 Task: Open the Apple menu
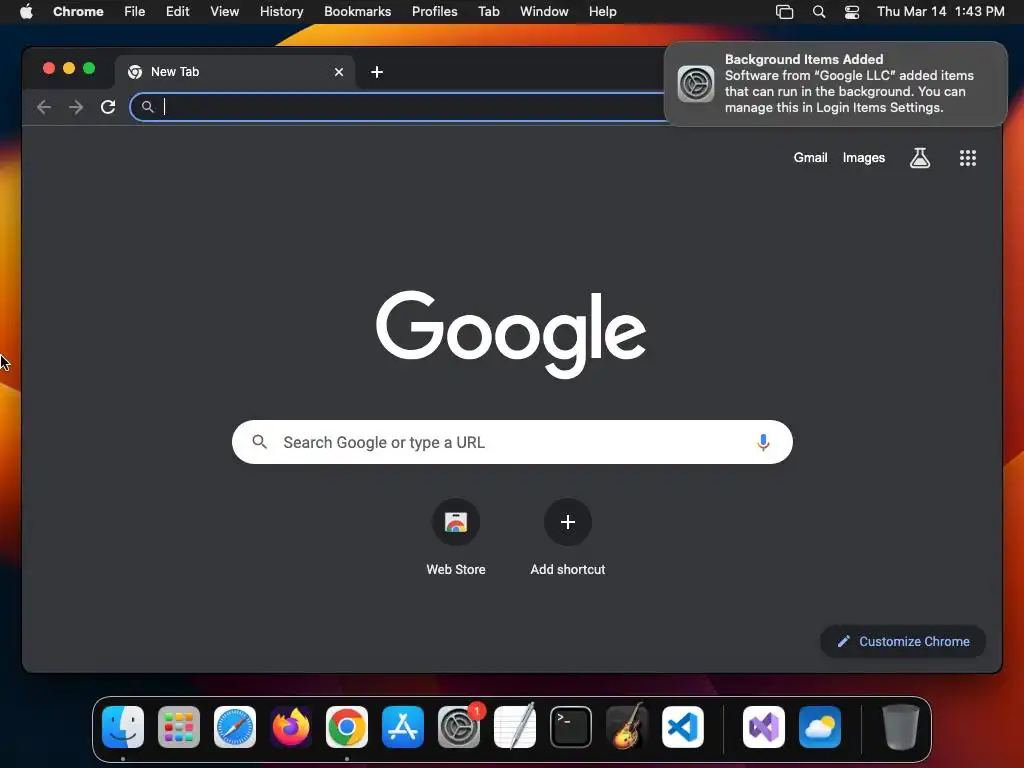pos(26,12)
